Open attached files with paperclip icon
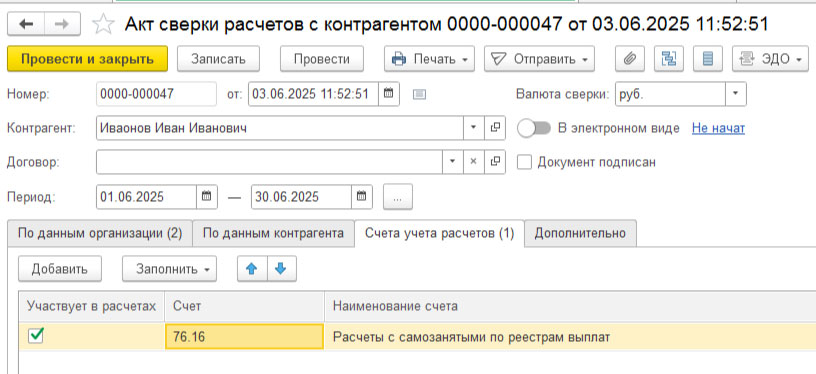This screenshot has width=816, height=374. 630,59
